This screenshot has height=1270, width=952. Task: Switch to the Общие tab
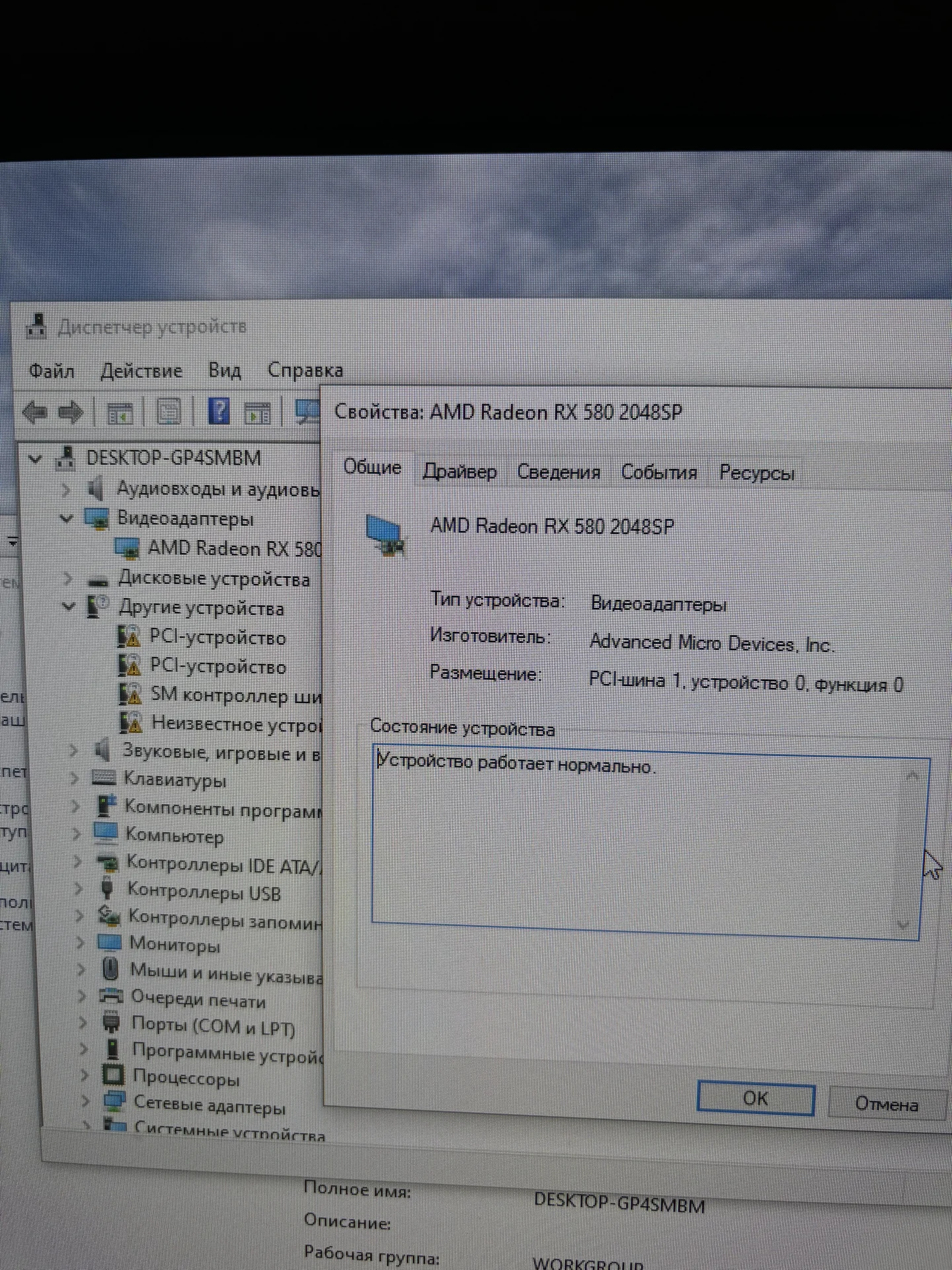coord(372,468)
